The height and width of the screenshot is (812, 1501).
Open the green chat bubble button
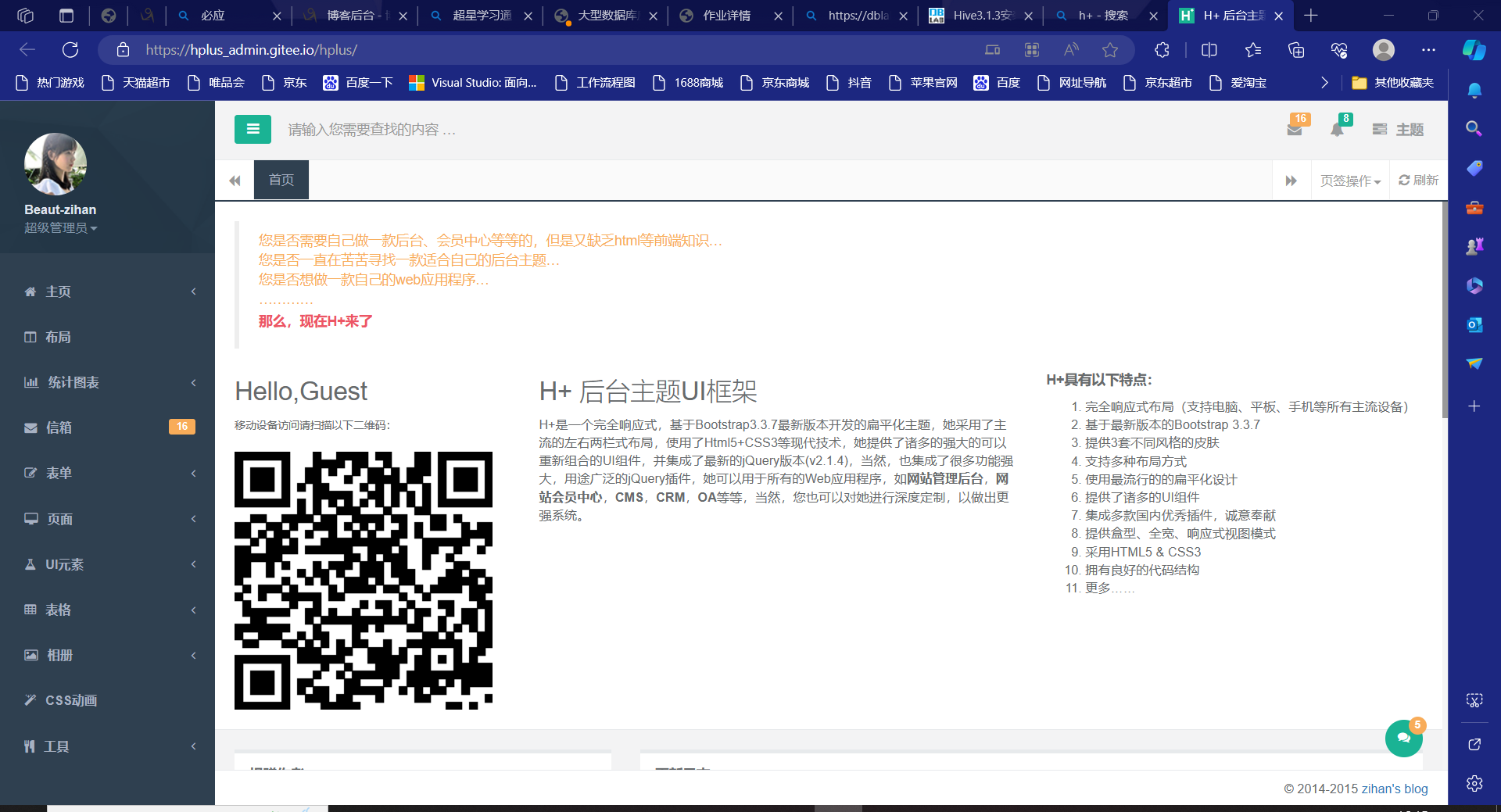[x=1404, y=738]
